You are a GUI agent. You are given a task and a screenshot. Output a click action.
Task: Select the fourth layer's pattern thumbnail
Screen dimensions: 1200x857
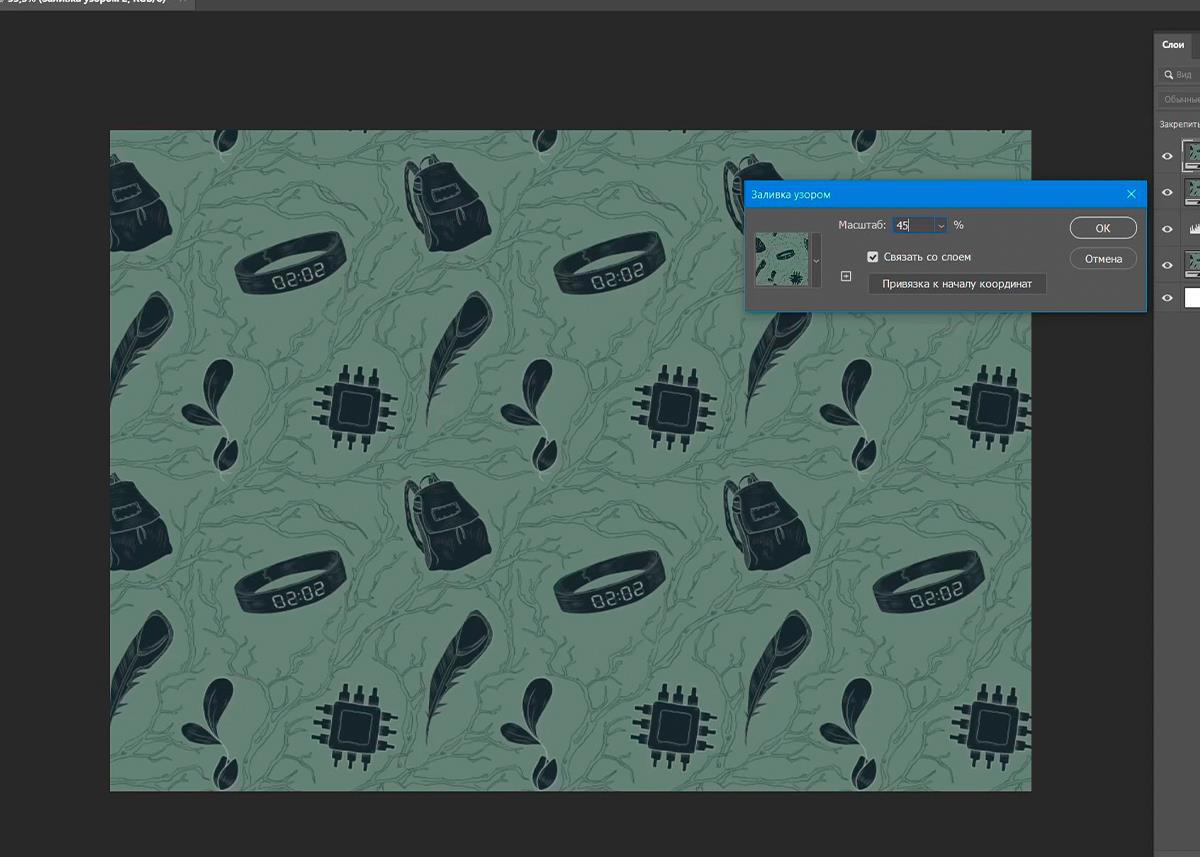[1192, 264]
